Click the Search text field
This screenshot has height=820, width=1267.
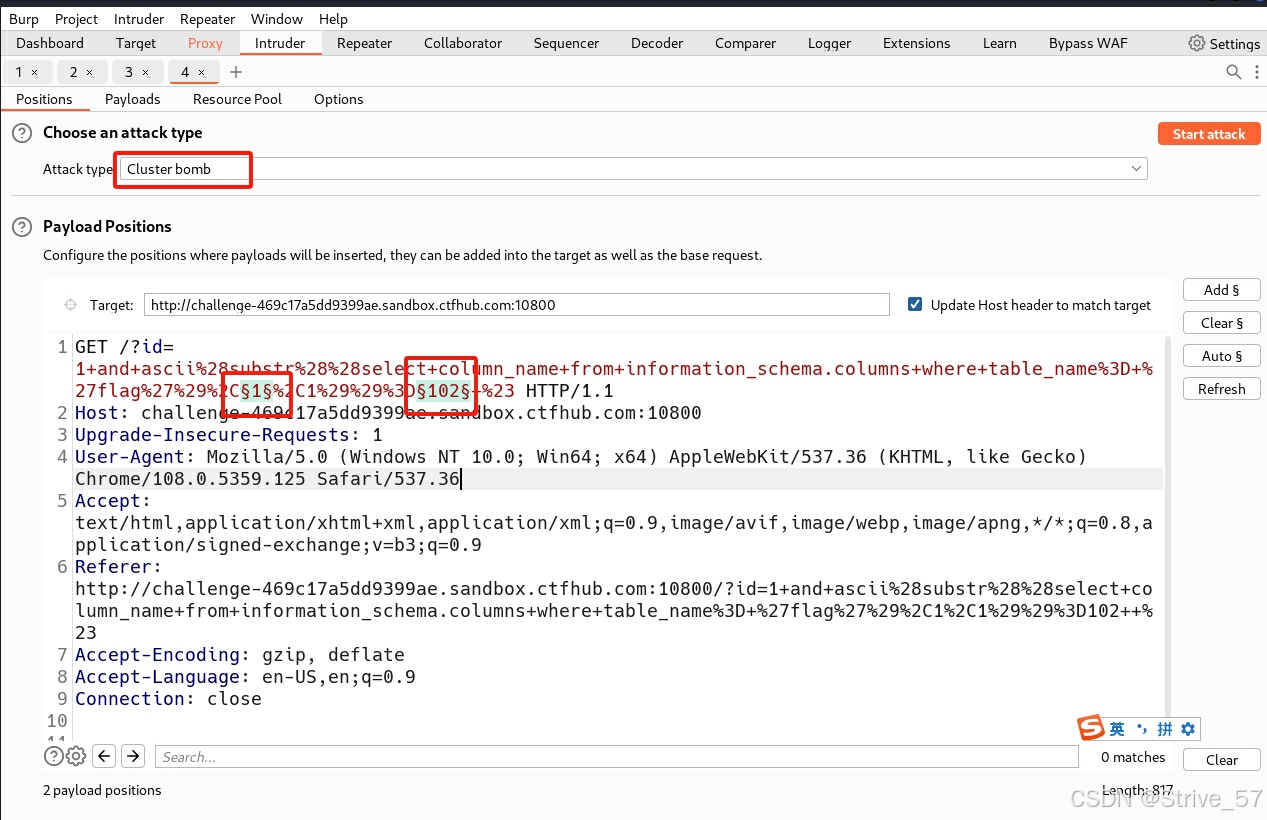click(617, 757)
